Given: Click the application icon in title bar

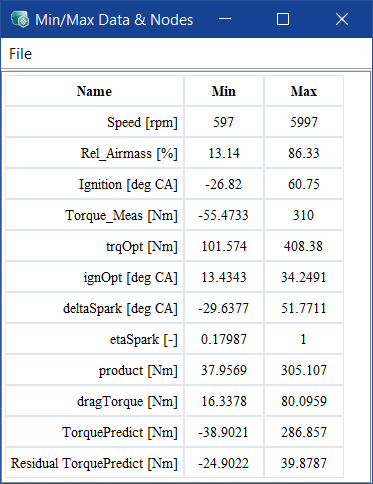Looking at the screenshot, I should pyautogui.click(x=20, y=19).
